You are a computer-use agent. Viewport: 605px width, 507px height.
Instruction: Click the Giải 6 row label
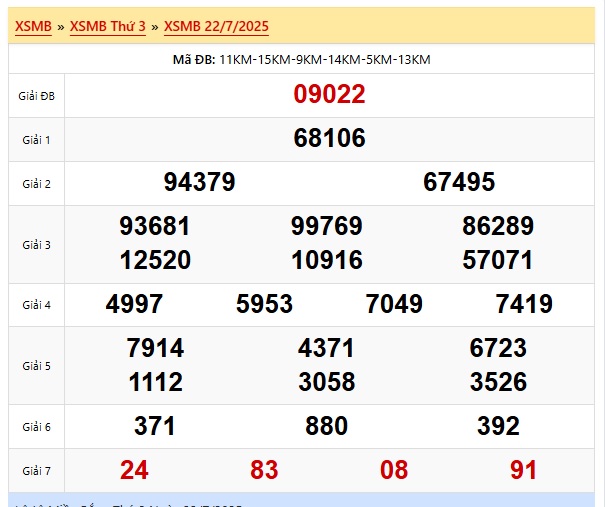pos(36,427)
